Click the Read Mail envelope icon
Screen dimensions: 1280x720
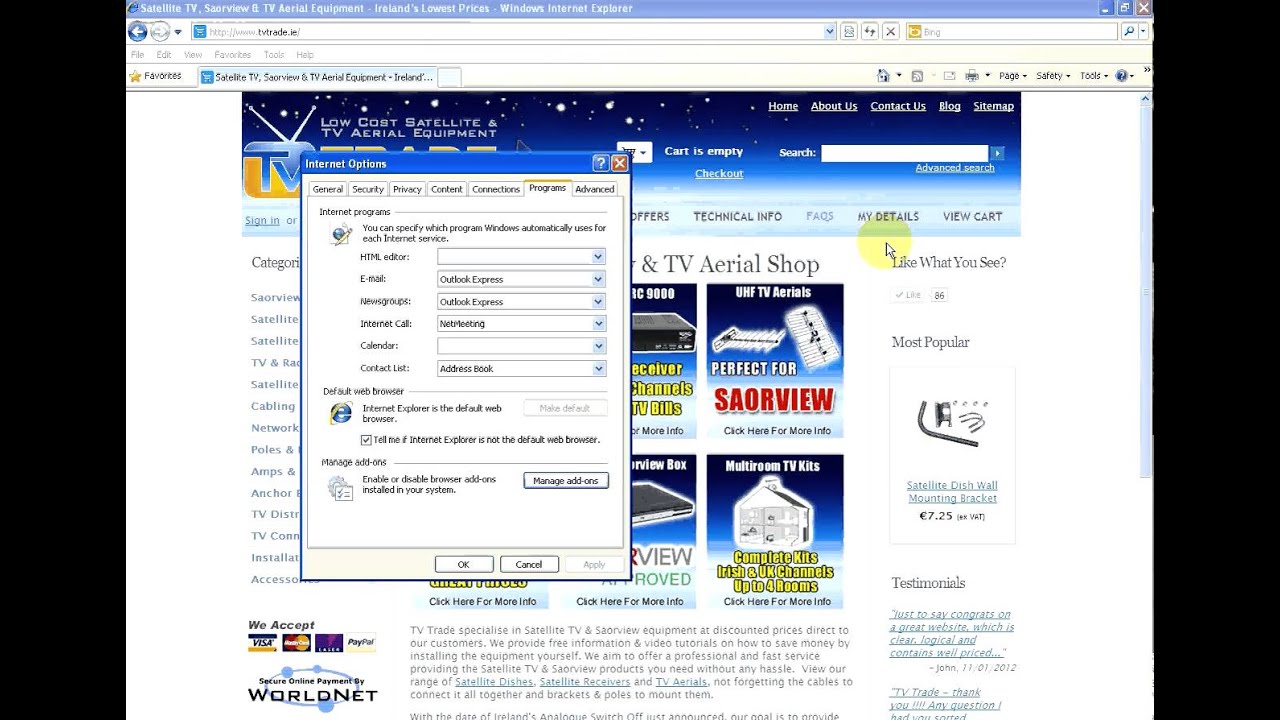point(948,76)
